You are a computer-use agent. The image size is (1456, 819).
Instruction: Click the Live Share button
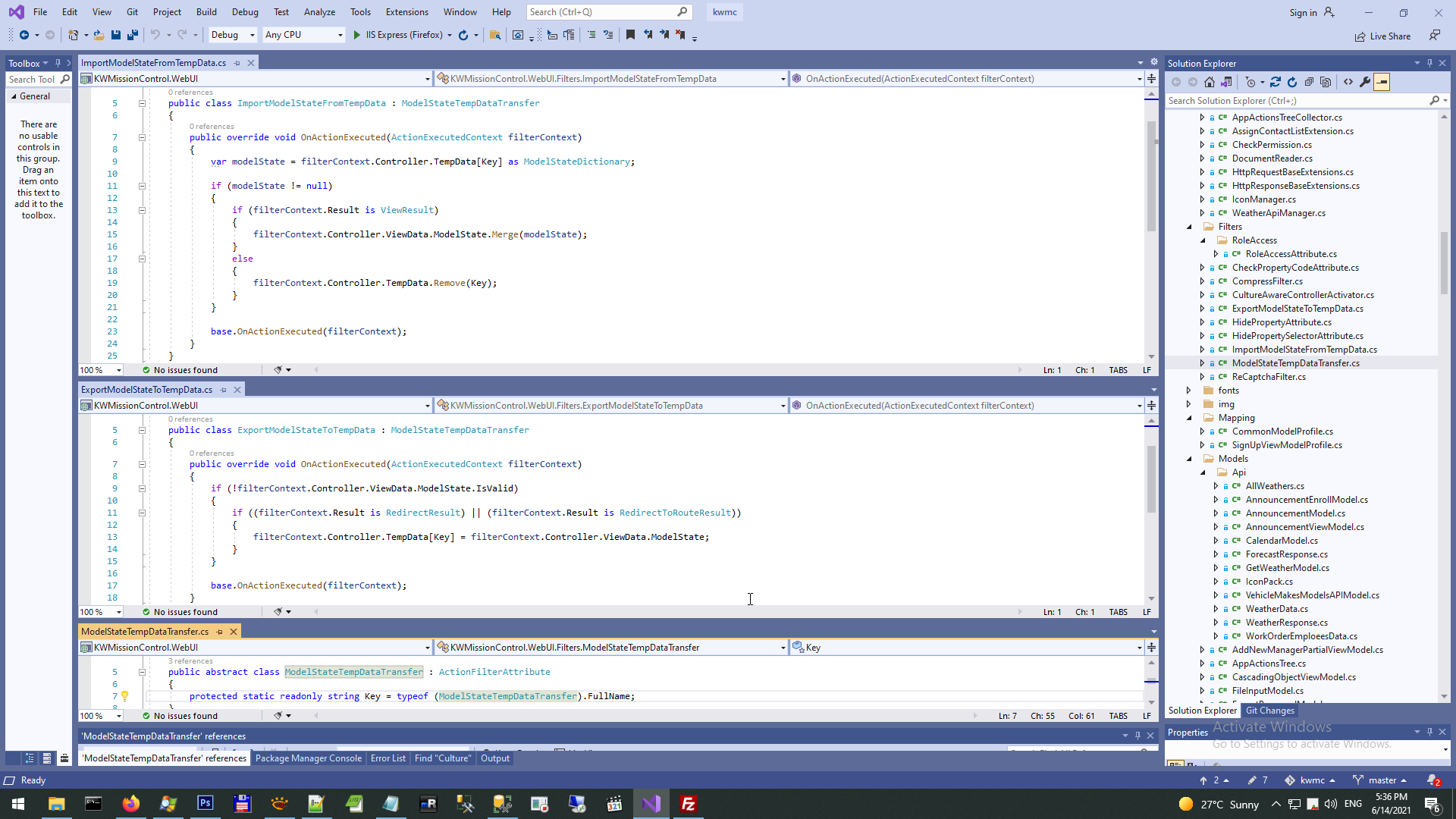(1382, 36)
